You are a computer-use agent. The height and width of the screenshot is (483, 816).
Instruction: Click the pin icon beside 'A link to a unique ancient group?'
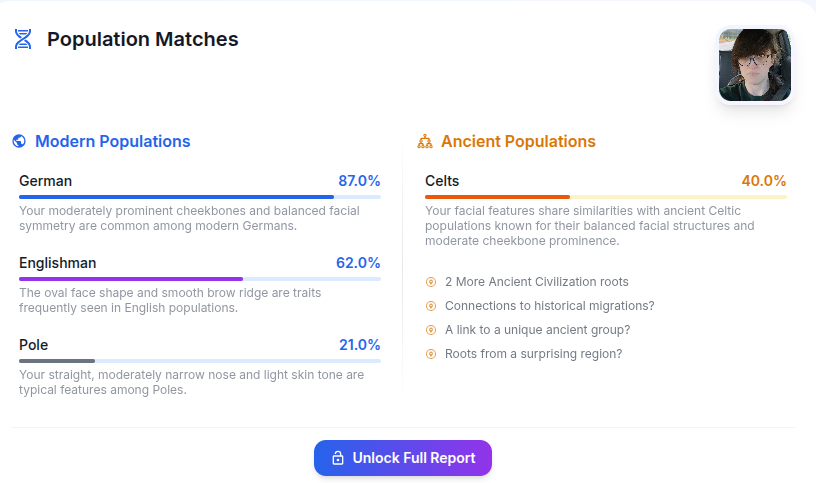(x=431, y=330)
